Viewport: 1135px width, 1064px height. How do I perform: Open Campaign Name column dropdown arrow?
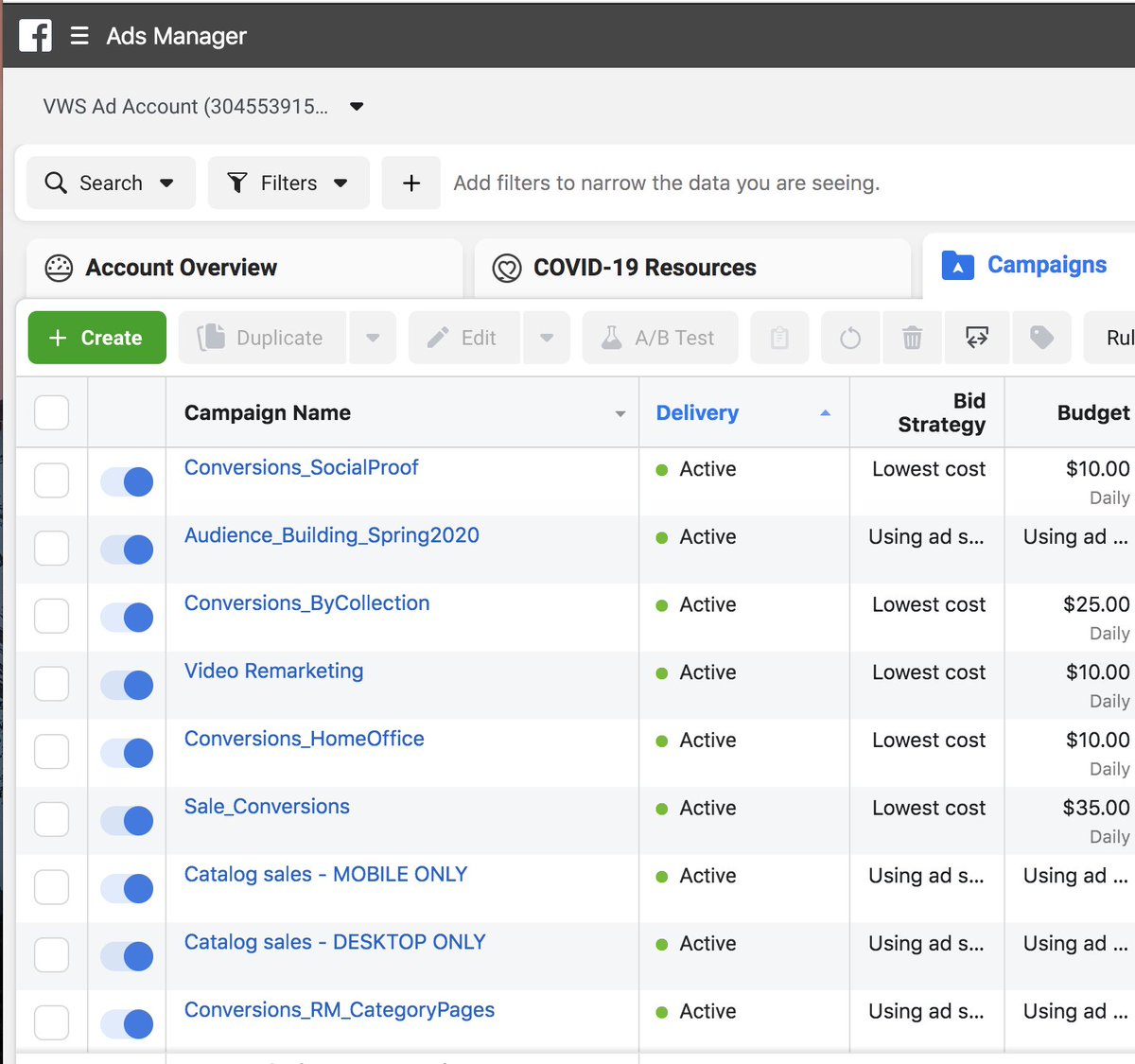pyautogui.click(x=620, y=413)
